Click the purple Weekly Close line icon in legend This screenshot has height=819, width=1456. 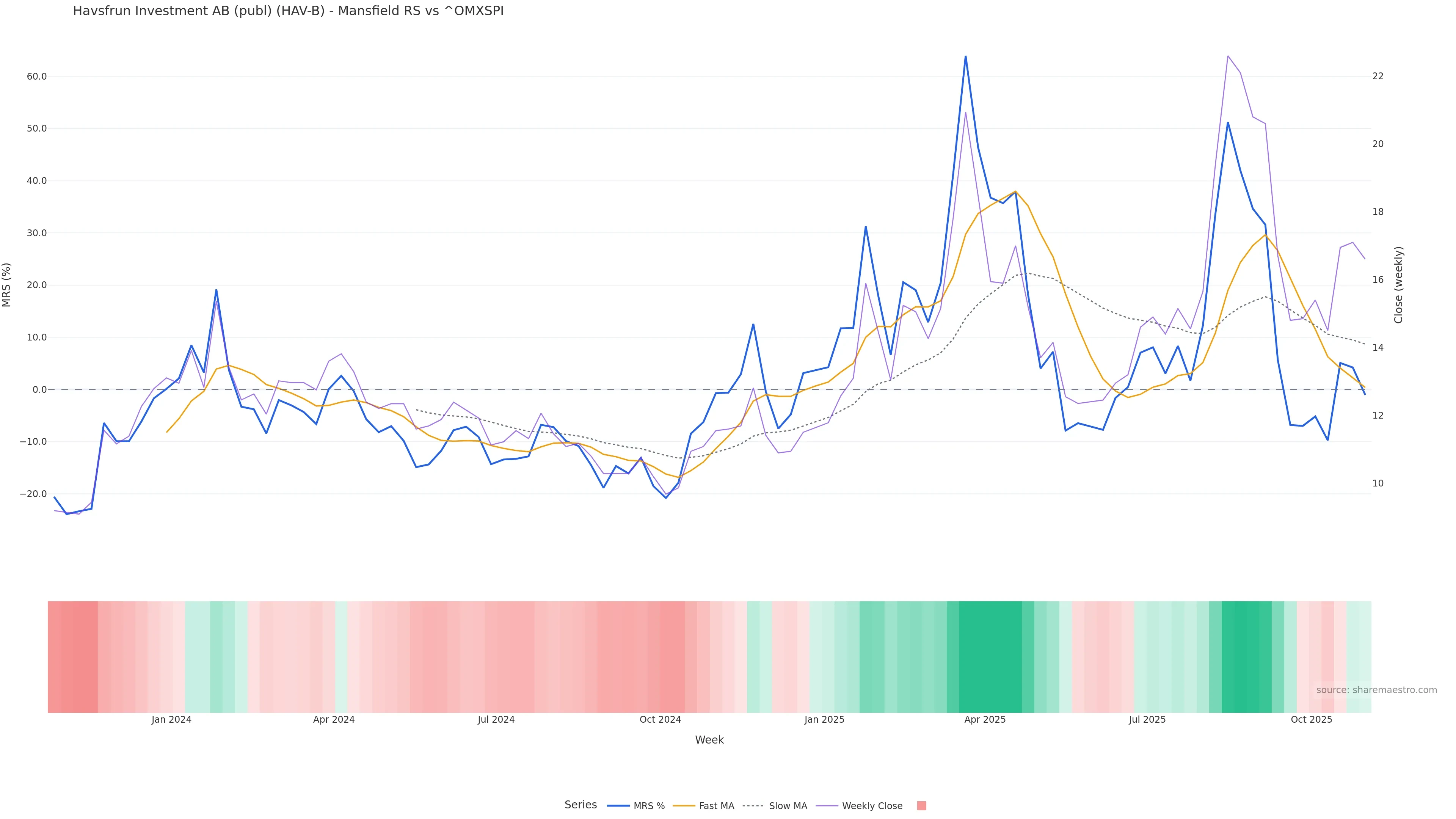[827, 806]
